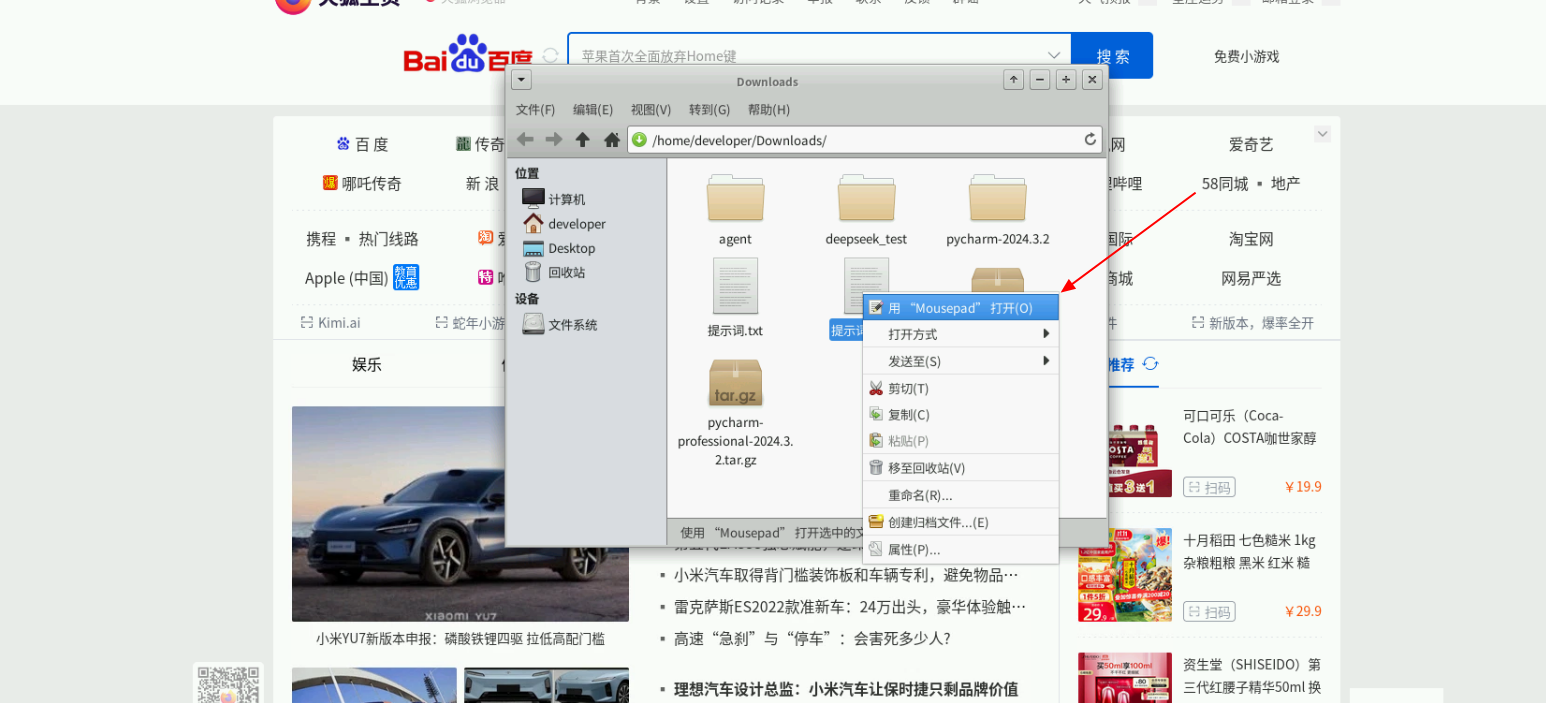This screenshot has width=1546, height=703.
Task: Select the pycharm-2024.3.2 folder icon
Action: [997, 198]
